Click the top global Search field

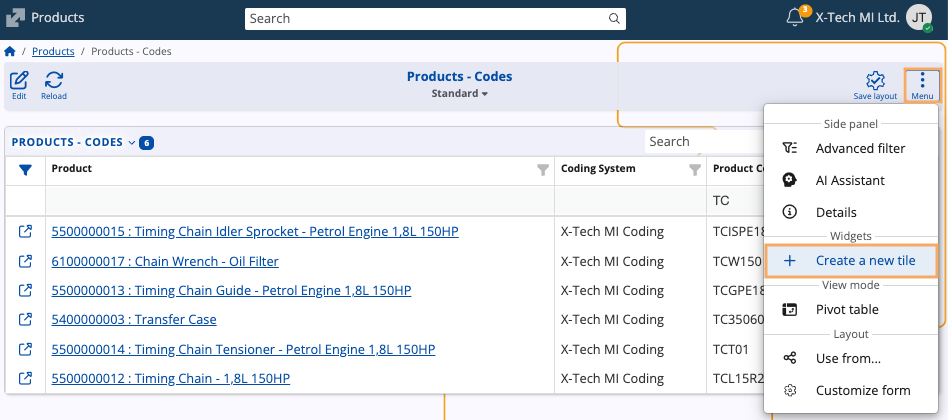[x=425, y=18]
